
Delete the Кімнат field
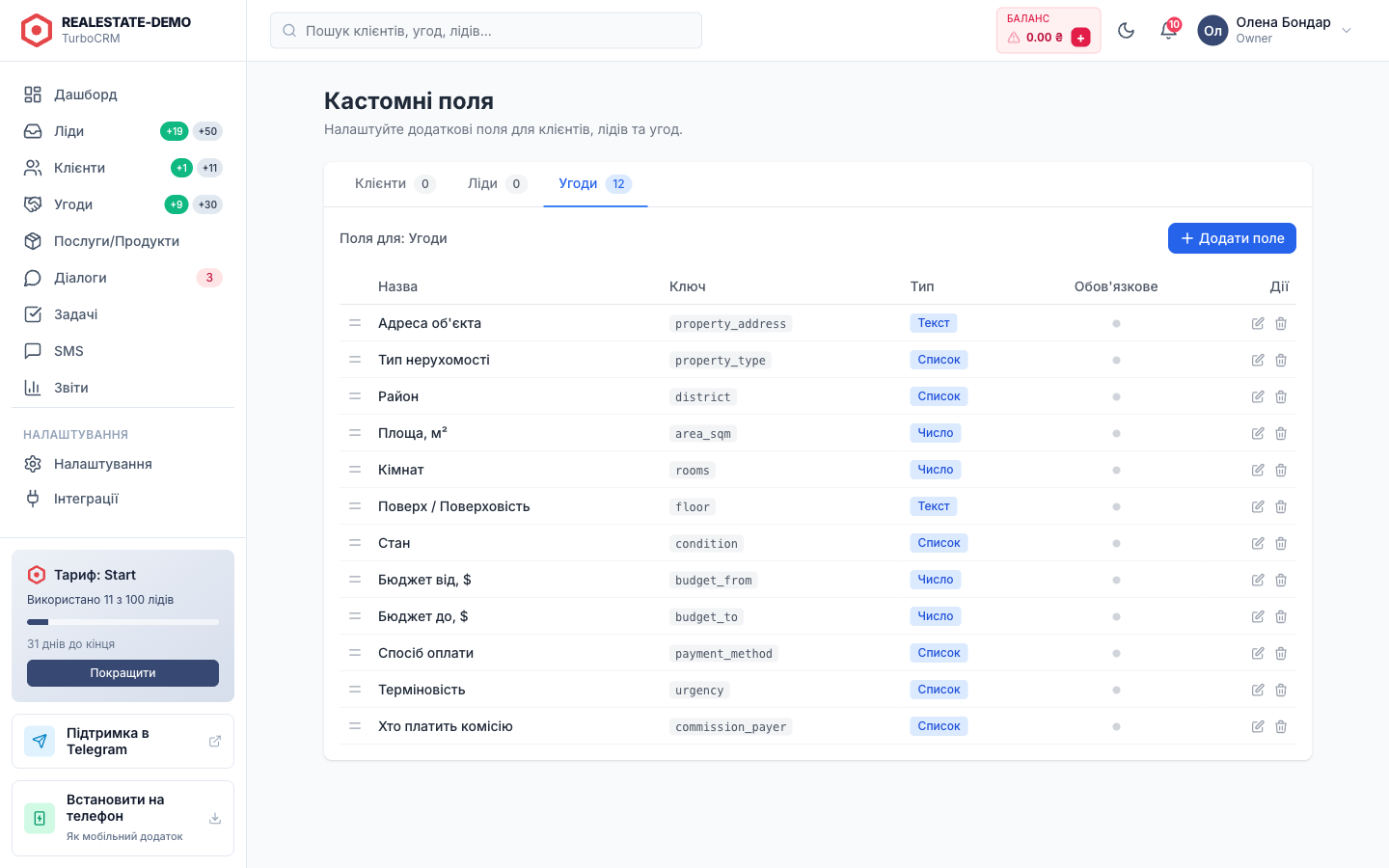pos(1281,470)
